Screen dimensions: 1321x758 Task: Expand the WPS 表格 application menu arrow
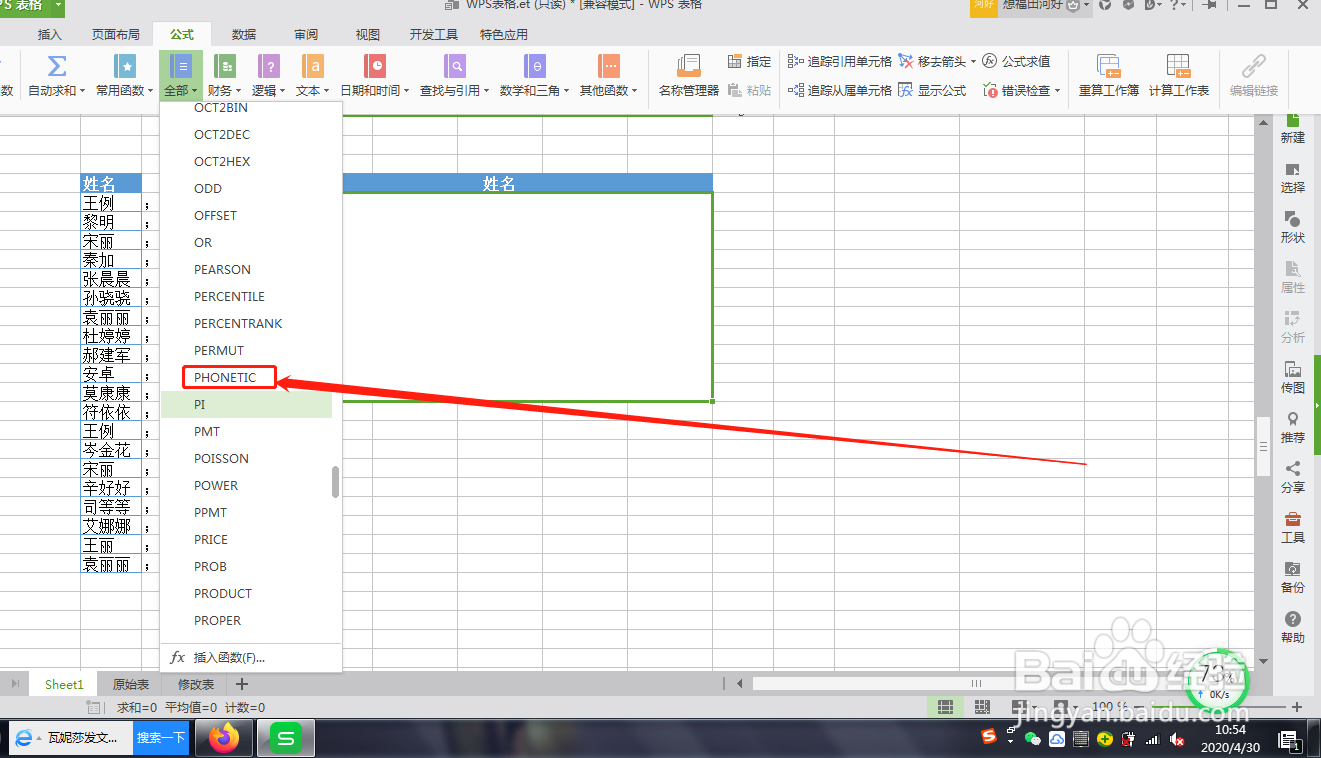pyautogui.click(x=60, y=6)
